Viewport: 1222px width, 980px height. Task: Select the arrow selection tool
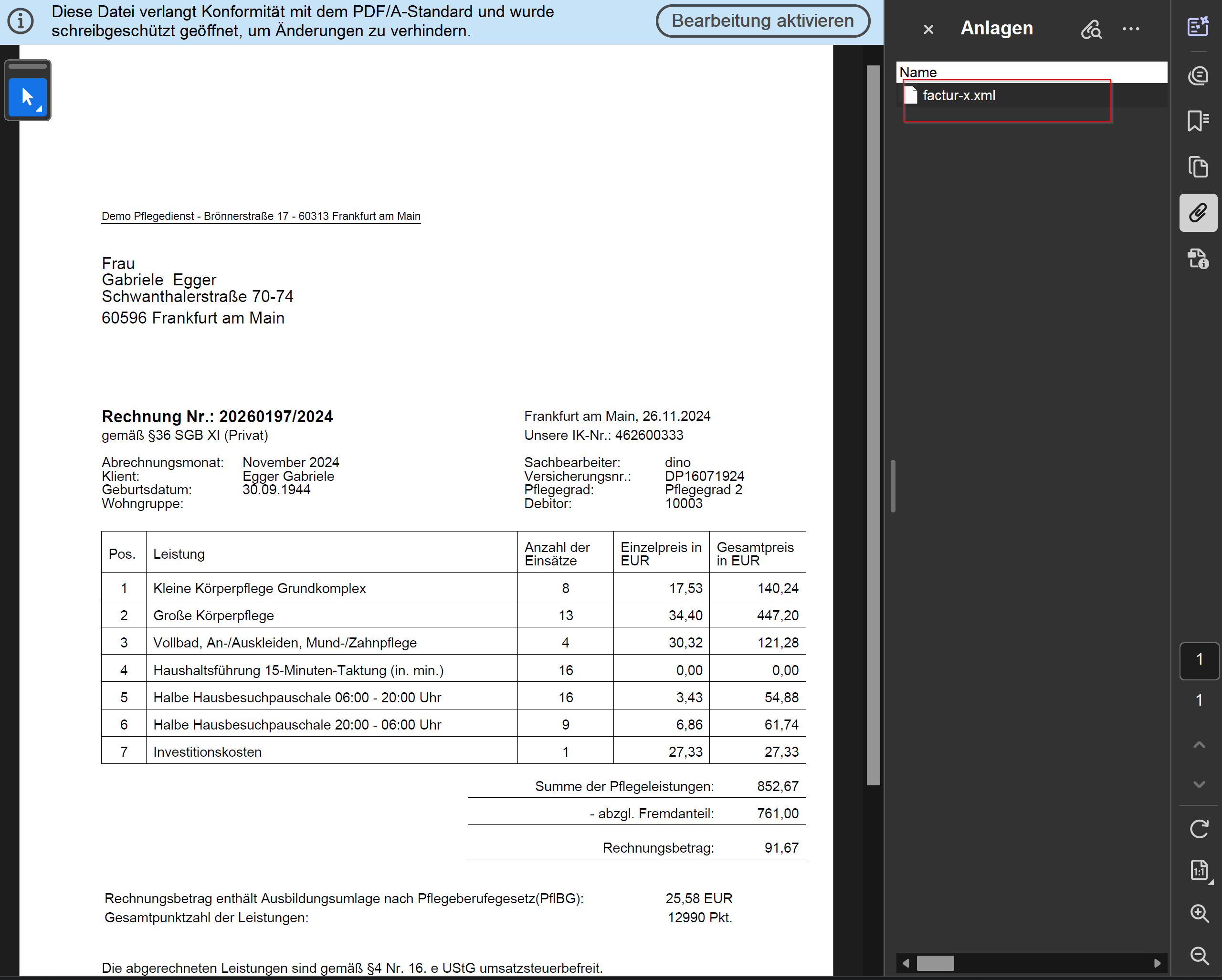point(27,97)
